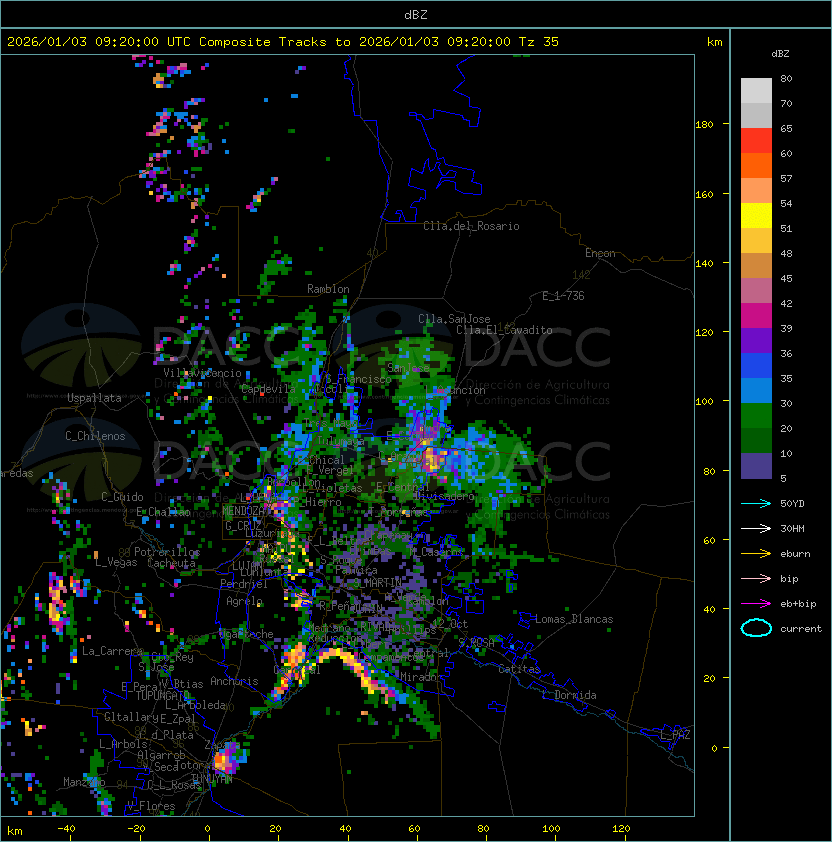Click the 'km' unit label at bottom-left corner
Screen dimensions: 832x842
(15, 831)
